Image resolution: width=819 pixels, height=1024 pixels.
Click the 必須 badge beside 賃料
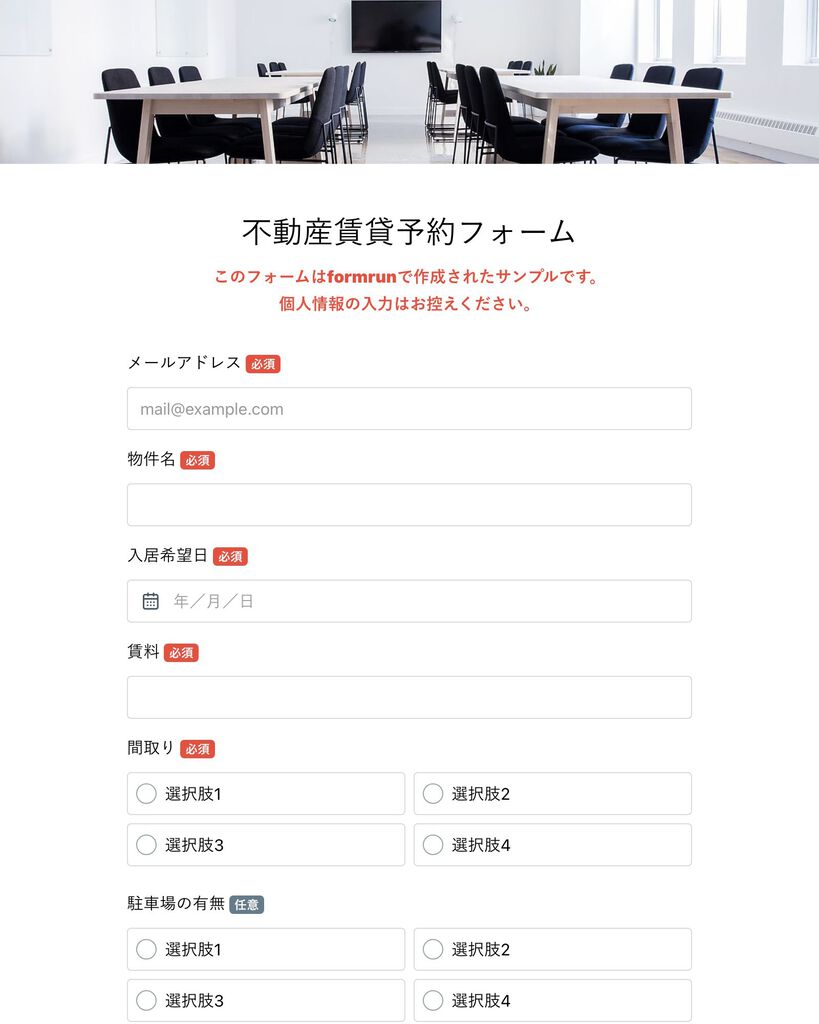[x=181, y=652]
